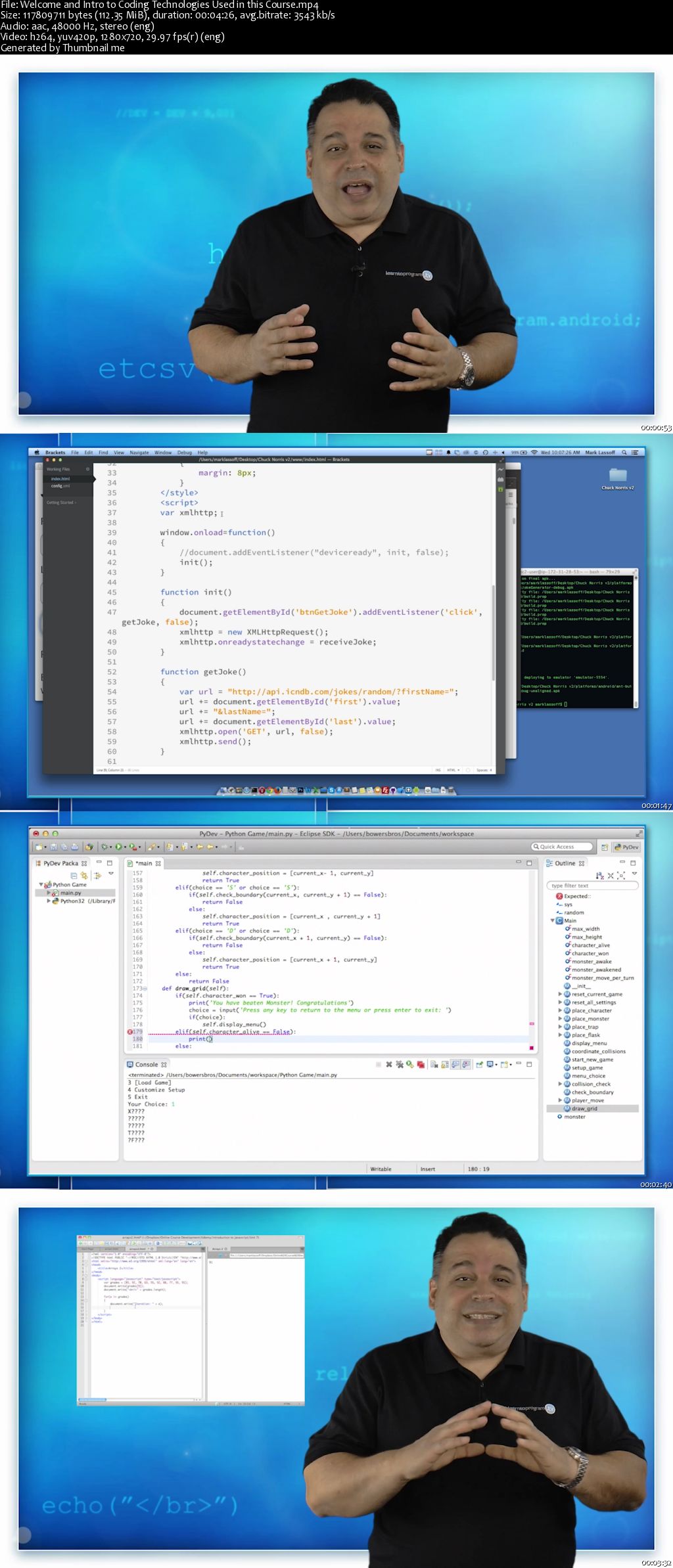Select the Outline view tab
Screen dimensions: 673x1568
565,863
